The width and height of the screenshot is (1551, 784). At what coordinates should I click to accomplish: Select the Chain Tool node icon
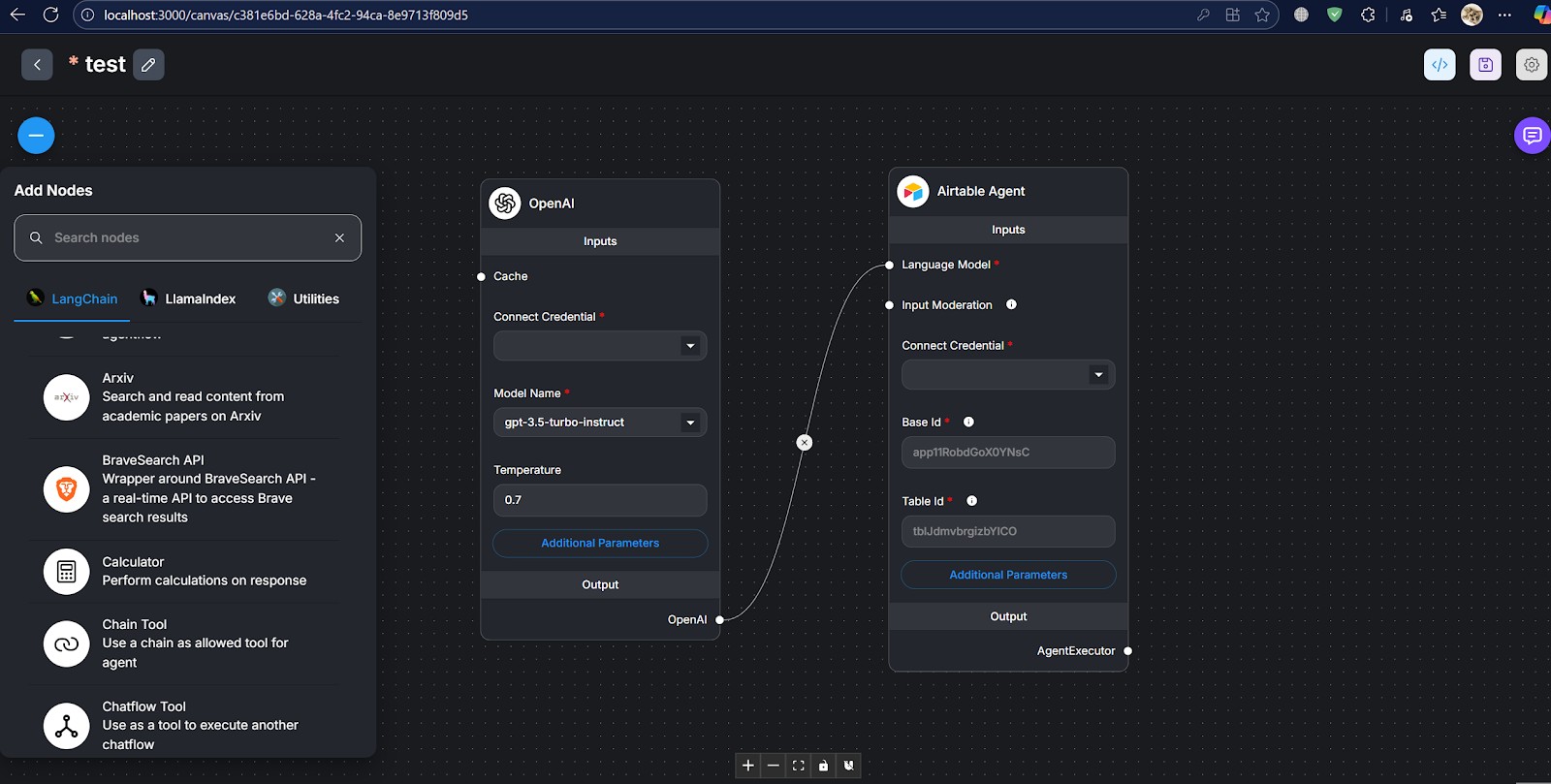pos(66,644)
